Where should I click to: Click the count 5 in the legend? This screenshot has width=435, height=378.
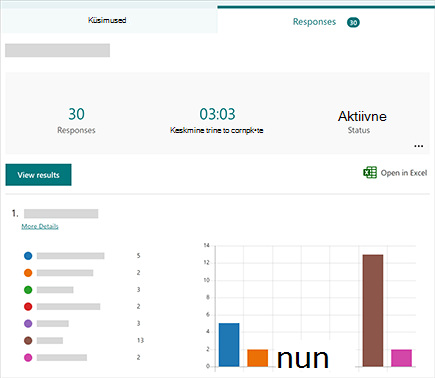pyautogui.click(x=138, y=256)
